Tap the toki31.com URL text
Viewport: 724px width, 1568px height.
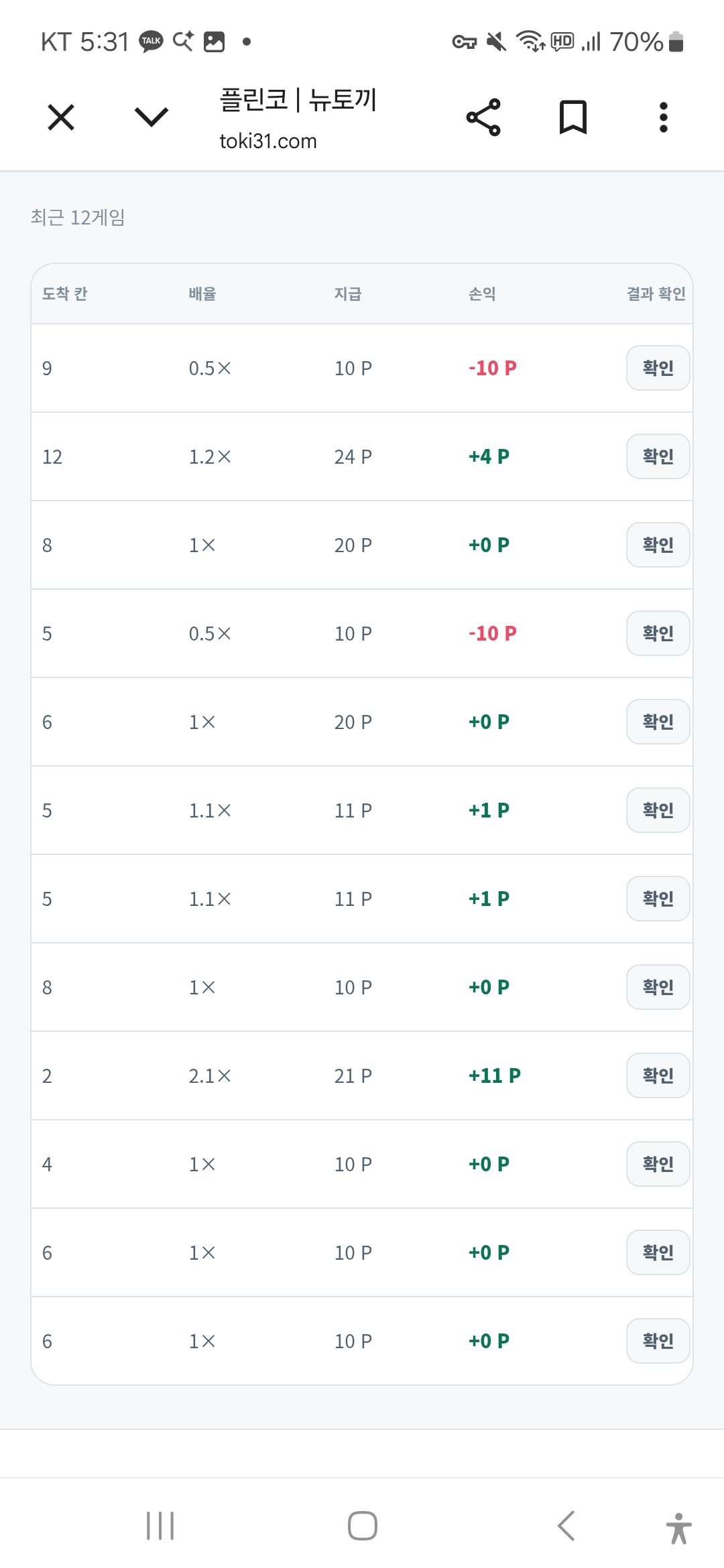[268, 141]
